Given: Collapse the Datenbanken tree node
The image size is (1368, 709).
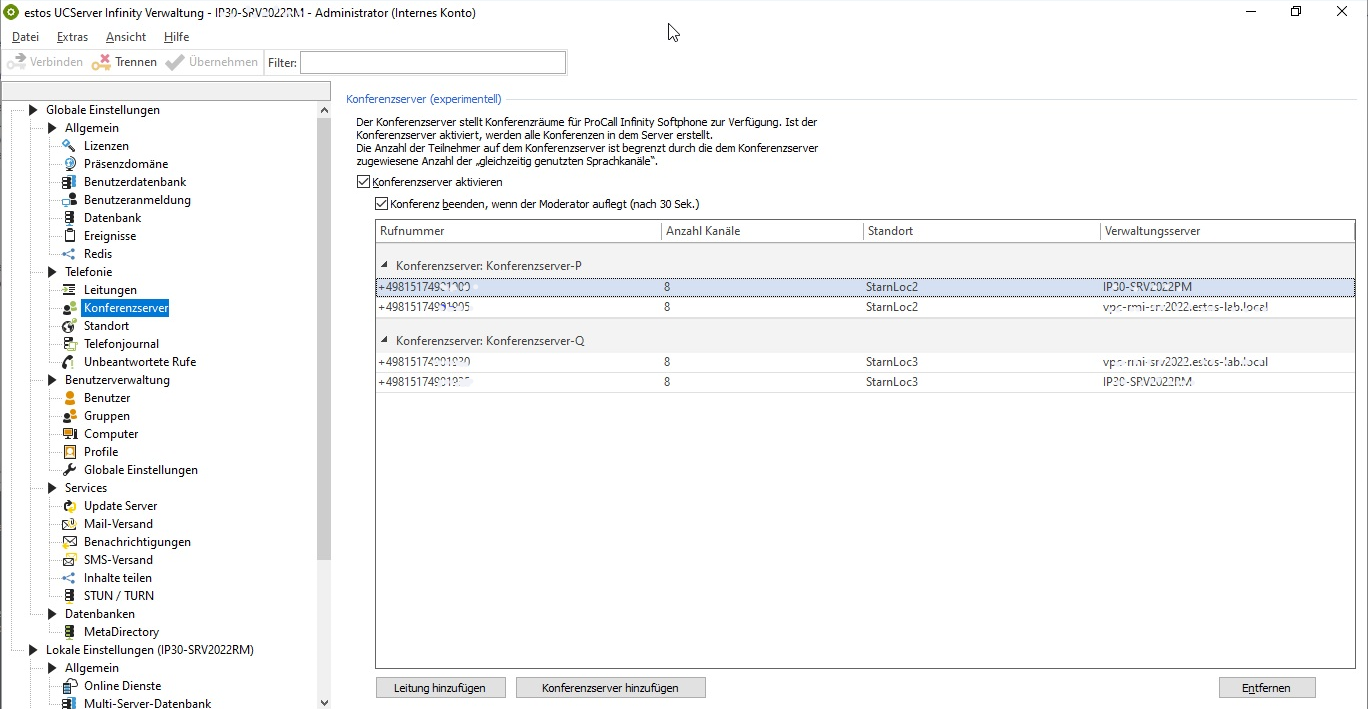Looking at the screenshot, I should point(52,614).
